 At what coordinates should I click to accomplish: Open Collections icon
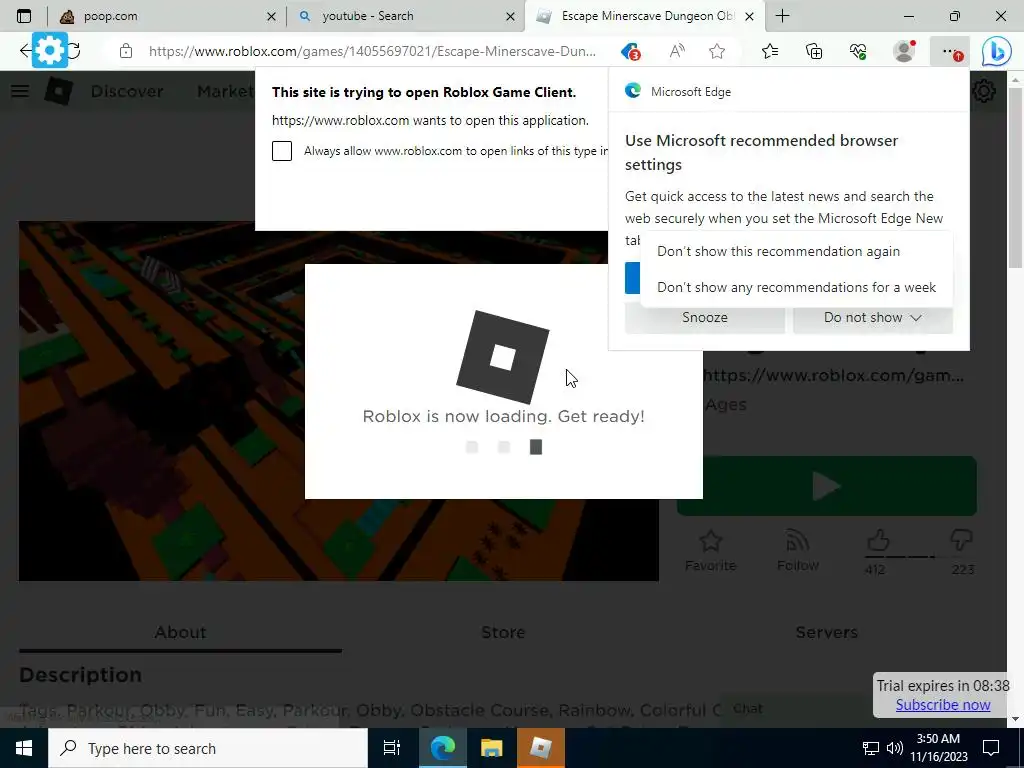(814, 51)
